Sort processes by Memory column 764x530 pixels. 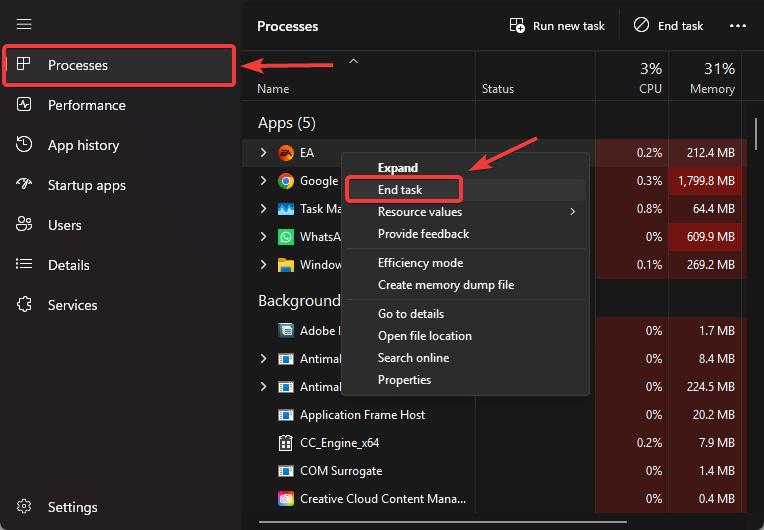click(x=712, y=78)
